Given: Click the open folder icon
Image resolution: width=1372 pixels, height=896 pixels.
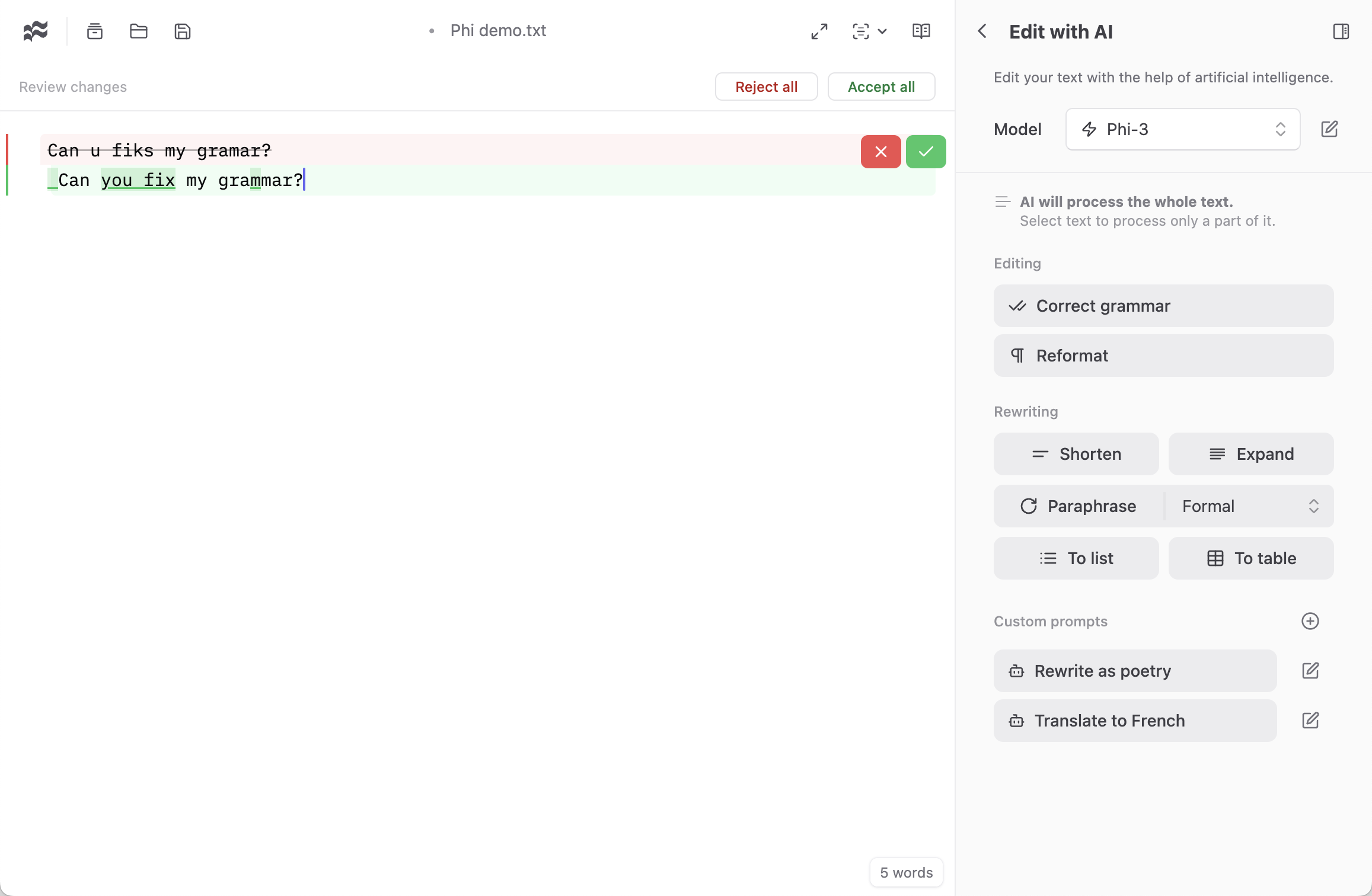Looking at the screenshot, I should coord(139,31).
